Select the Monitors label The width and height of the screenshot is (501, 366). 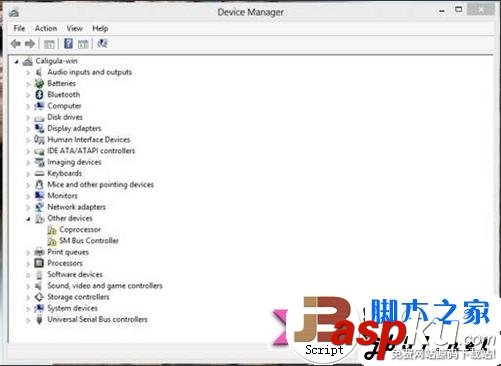62,196
